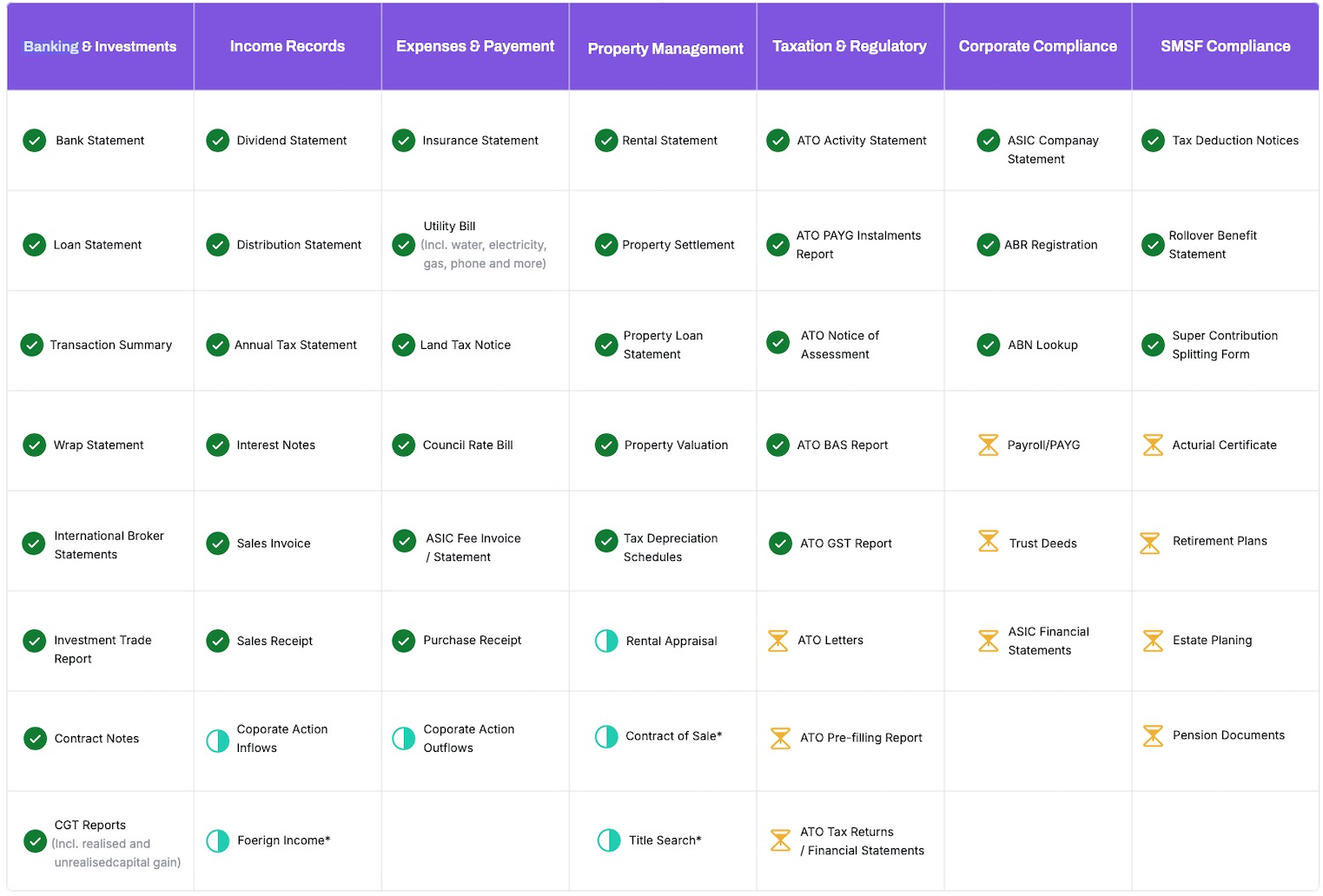Click hourglass icon by ASIC Financial Statements
The image size is (1323, 896).
pyautogui.click(x=988, y=641)
